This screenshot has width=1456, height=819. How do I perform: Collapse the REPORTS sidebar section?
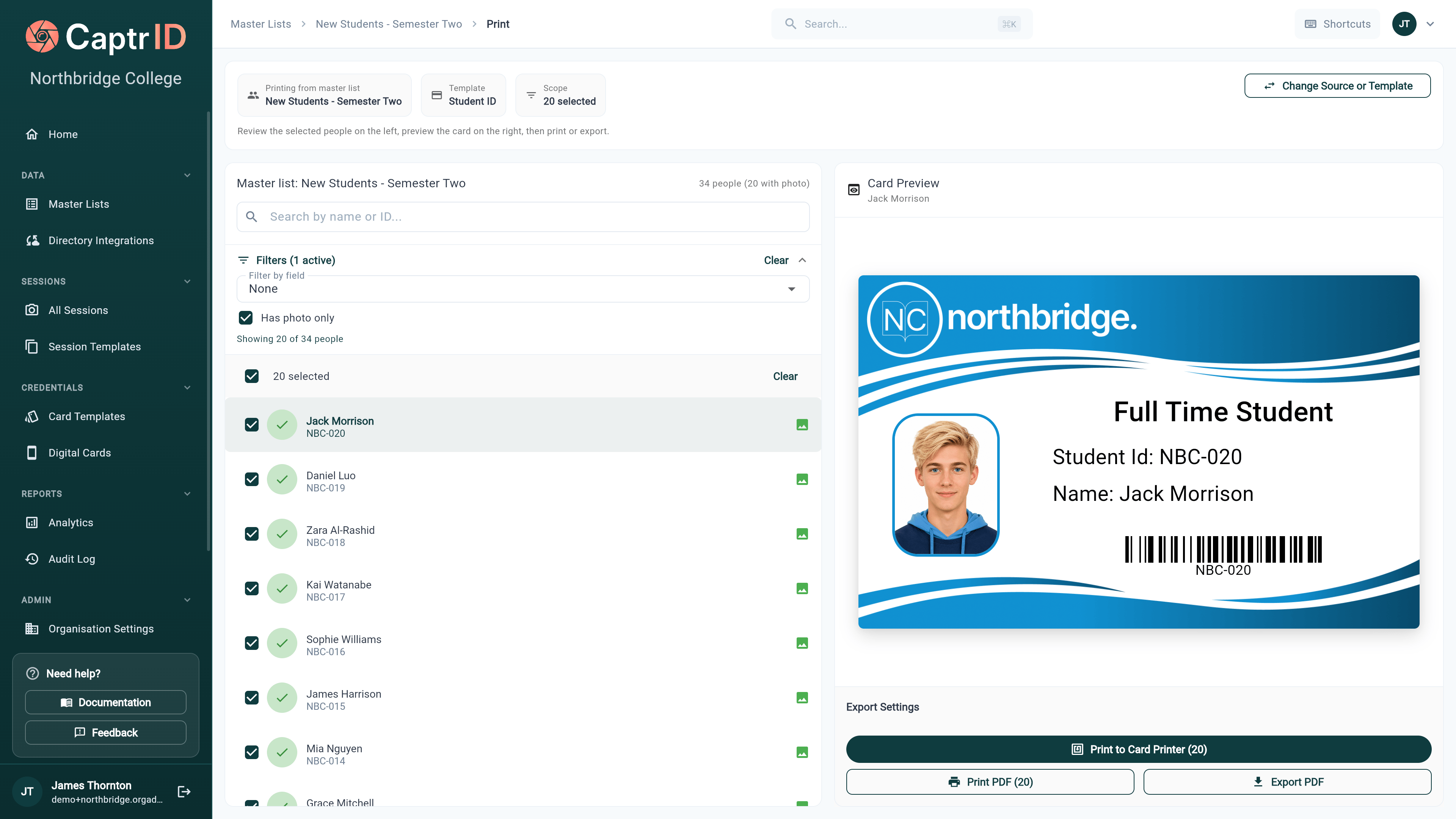[187, 494]
